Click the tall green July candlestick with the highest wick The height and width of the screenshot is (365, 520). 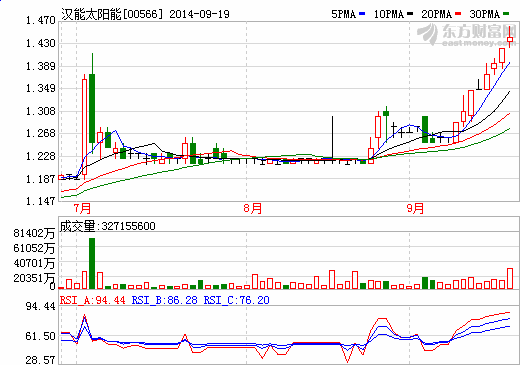[92, 103]
